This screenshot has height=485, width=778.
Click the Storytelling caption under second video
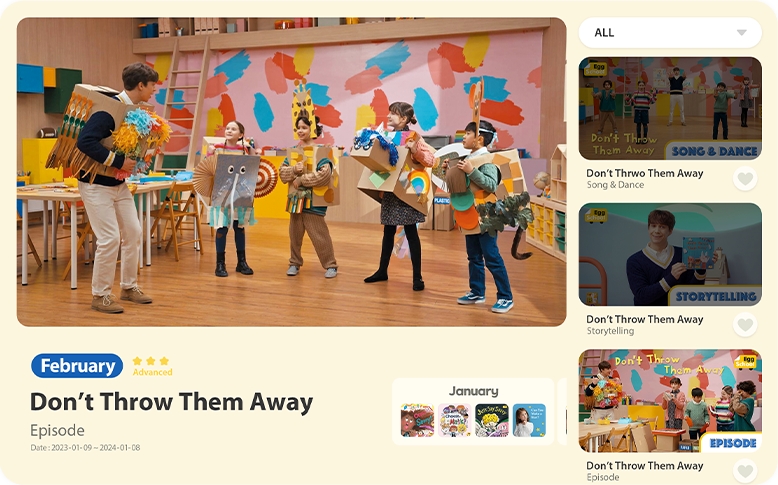point(610,331)
